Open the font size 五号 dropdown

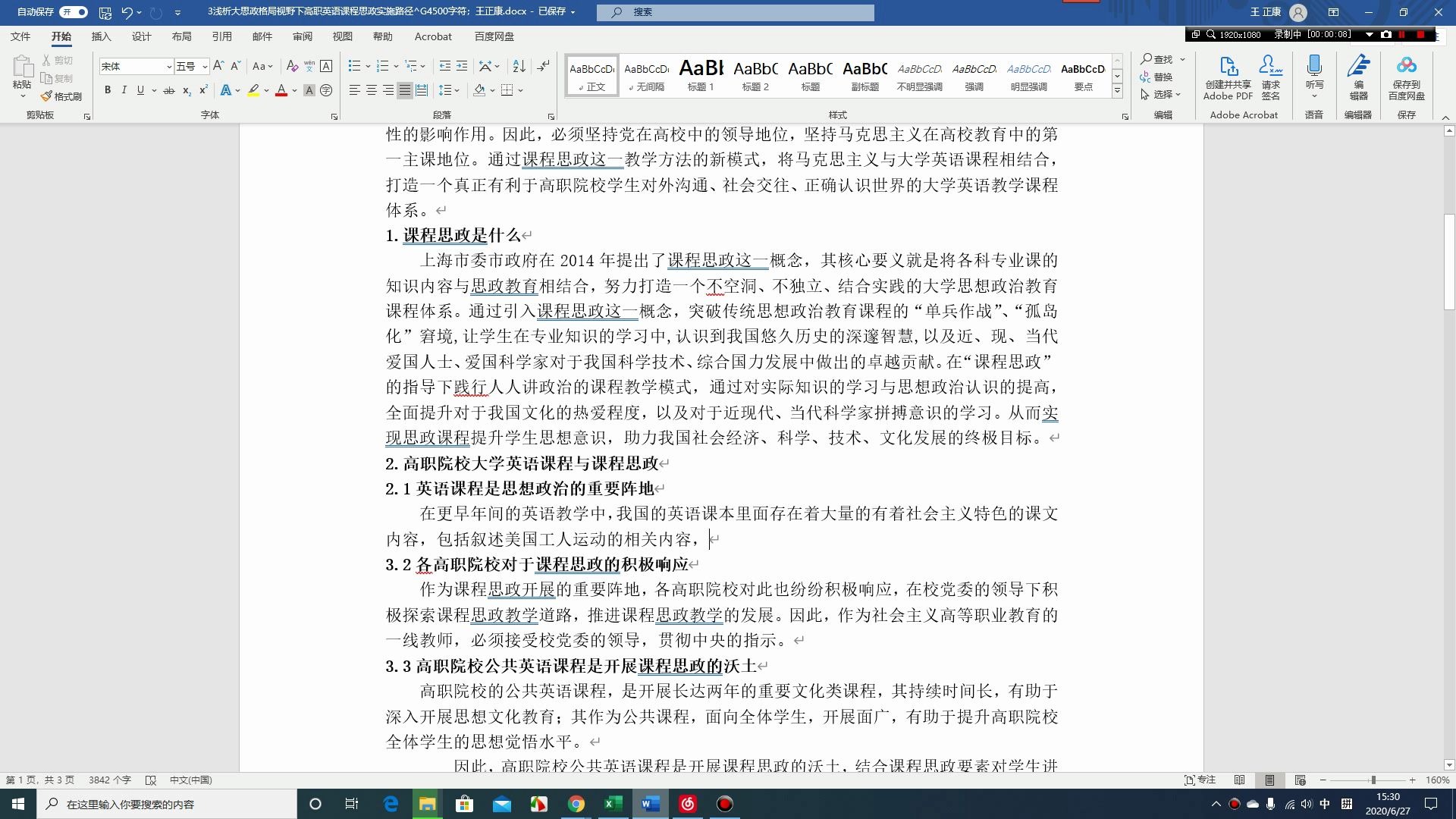tap(204, 67)
